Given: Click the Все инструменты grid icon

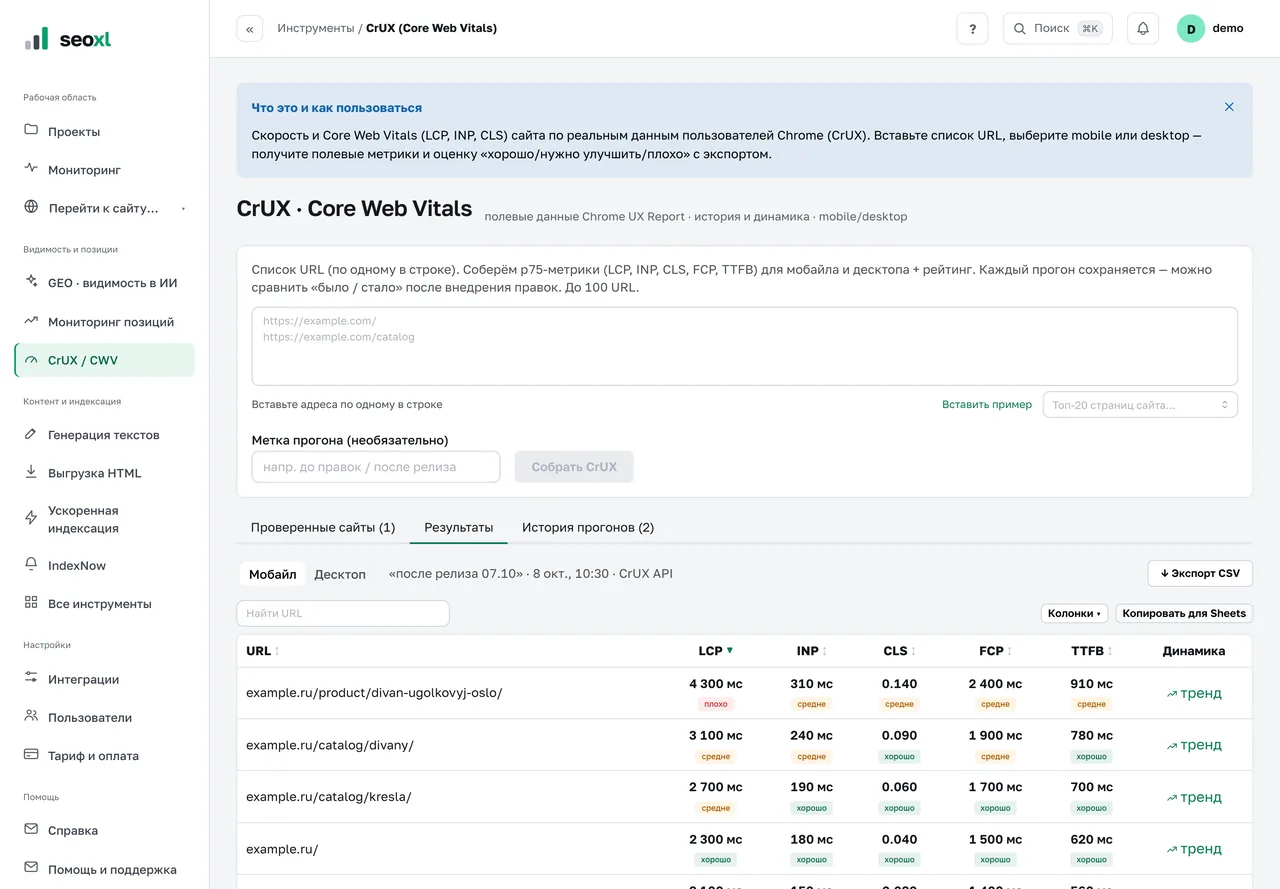Looking at the screenshot, I should [31, 603].
